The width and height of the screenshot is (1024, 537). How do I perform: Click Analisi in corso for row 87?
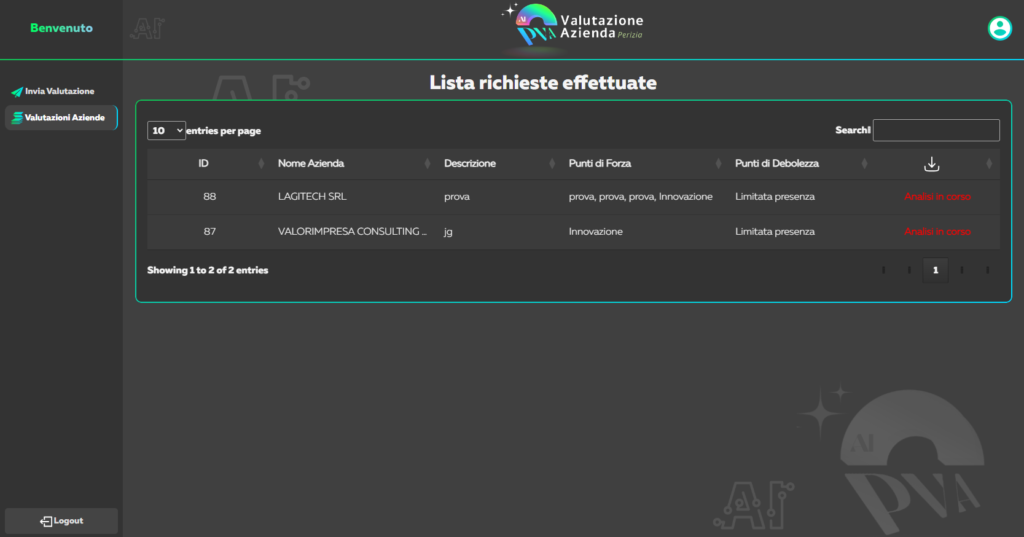click(937, 232)
